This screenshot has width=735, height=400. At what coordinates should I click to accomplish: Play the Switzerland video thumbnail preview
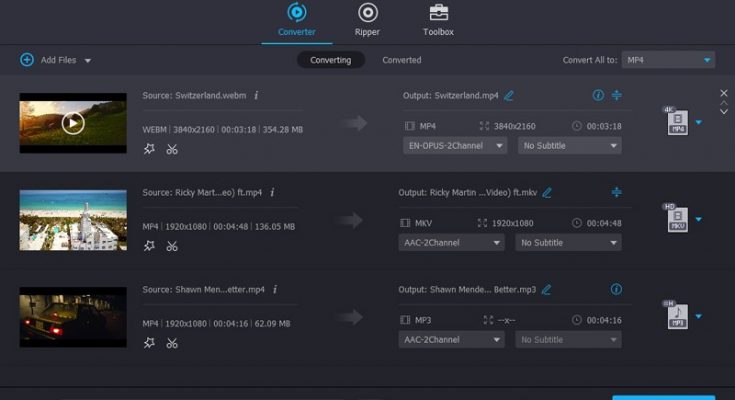73,123
